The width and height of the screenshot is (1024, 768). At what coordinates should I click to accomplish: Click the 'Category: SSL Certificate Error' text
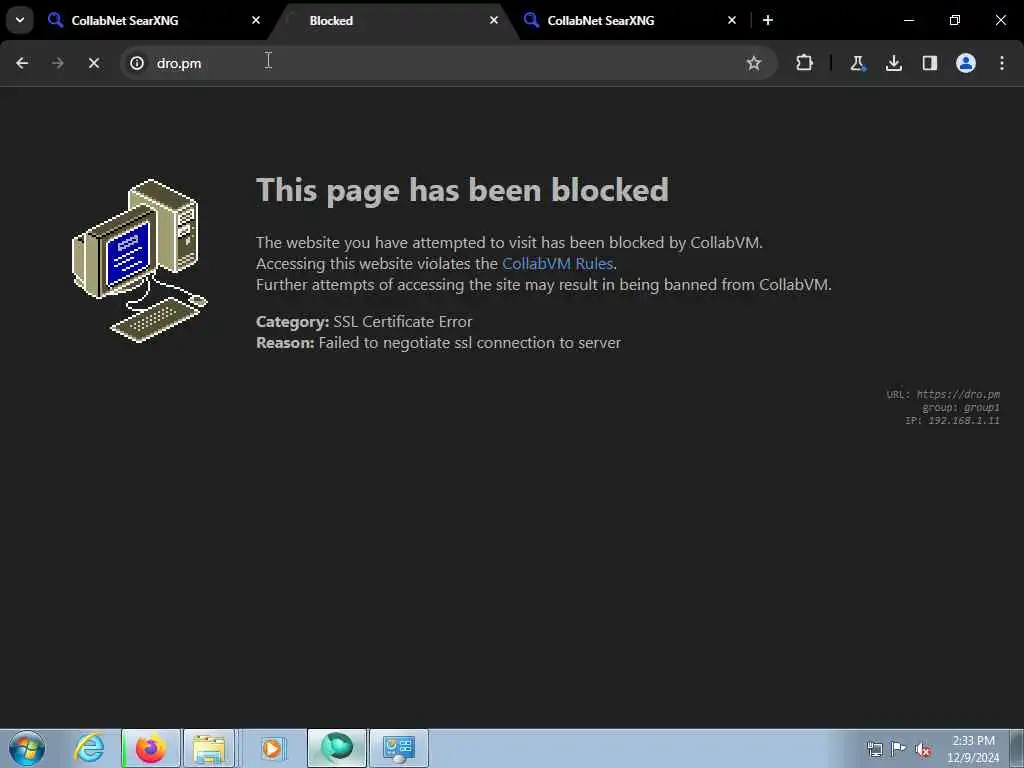tap(364, 321)
